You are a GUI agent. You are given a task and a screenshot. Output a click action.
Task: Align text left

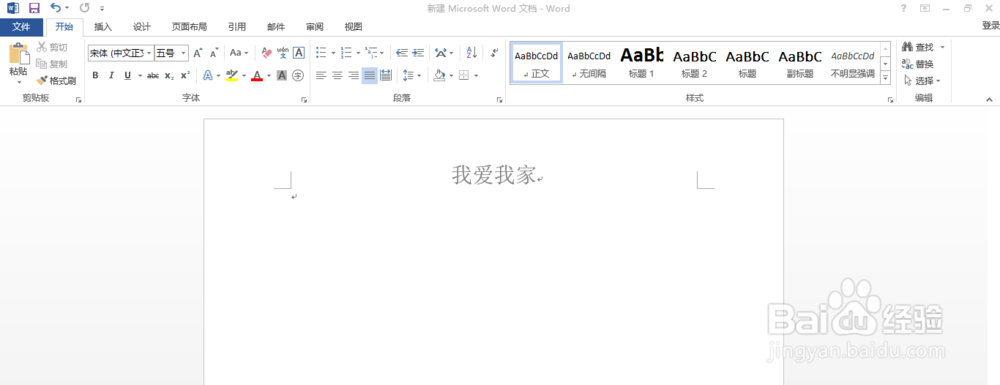pos(321,76)
